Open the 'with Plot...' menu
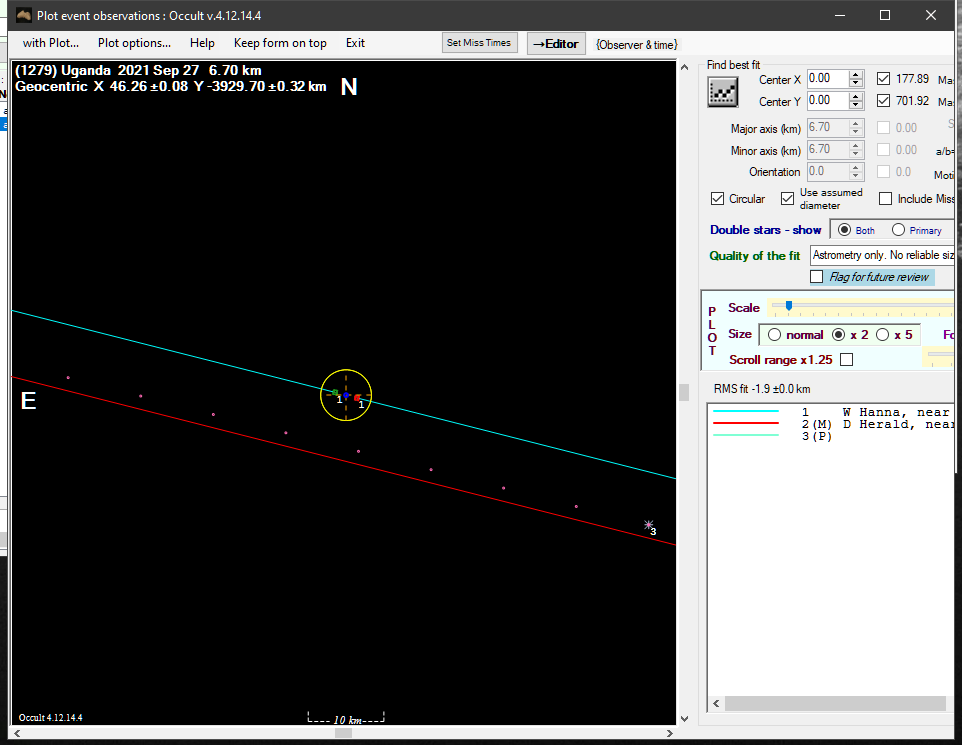The height and width of the screenshot is (747, 962). pyautogui.click(x=51, y=43)
